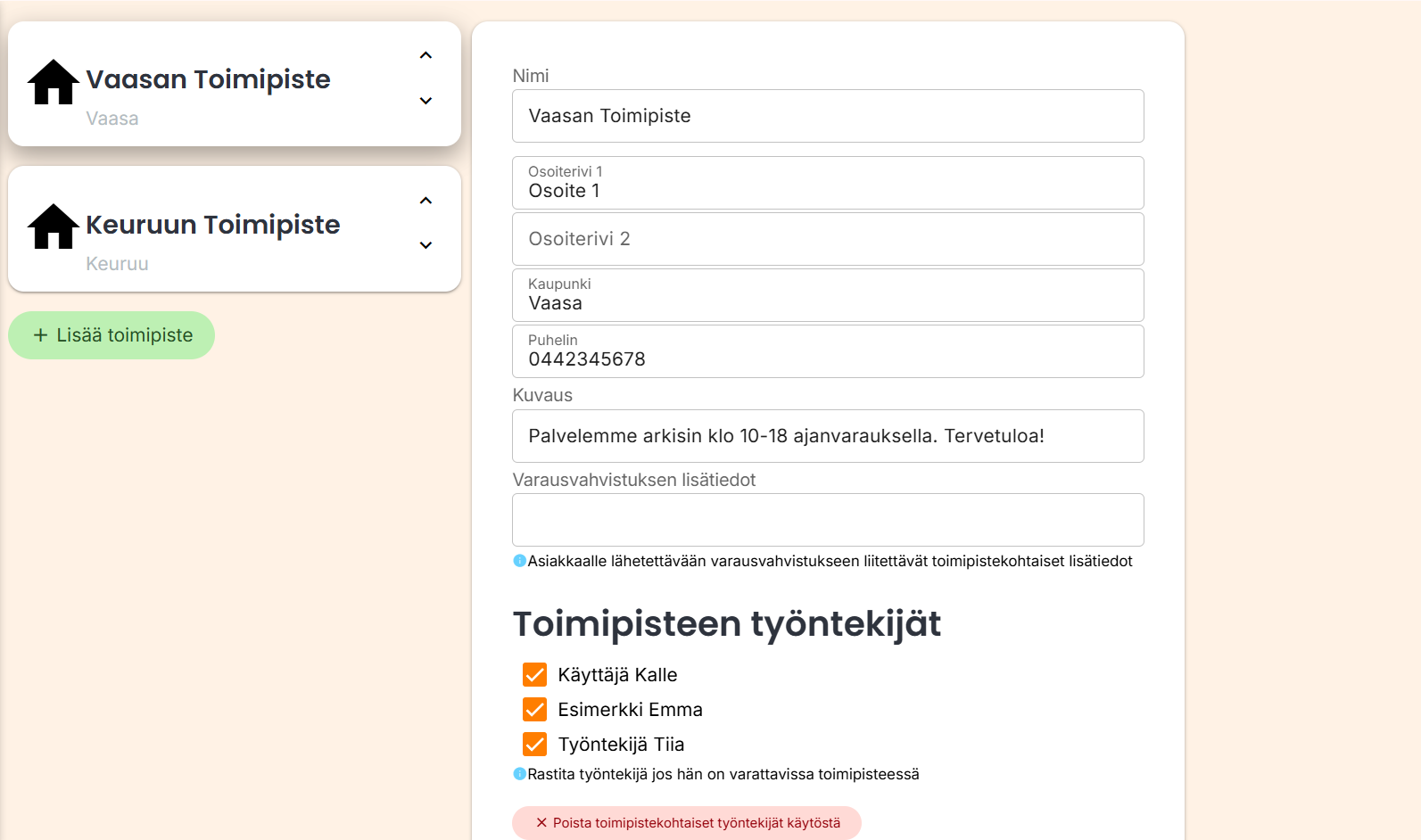Move Vaasan Toimipiste up with chevron

[425, 55]
